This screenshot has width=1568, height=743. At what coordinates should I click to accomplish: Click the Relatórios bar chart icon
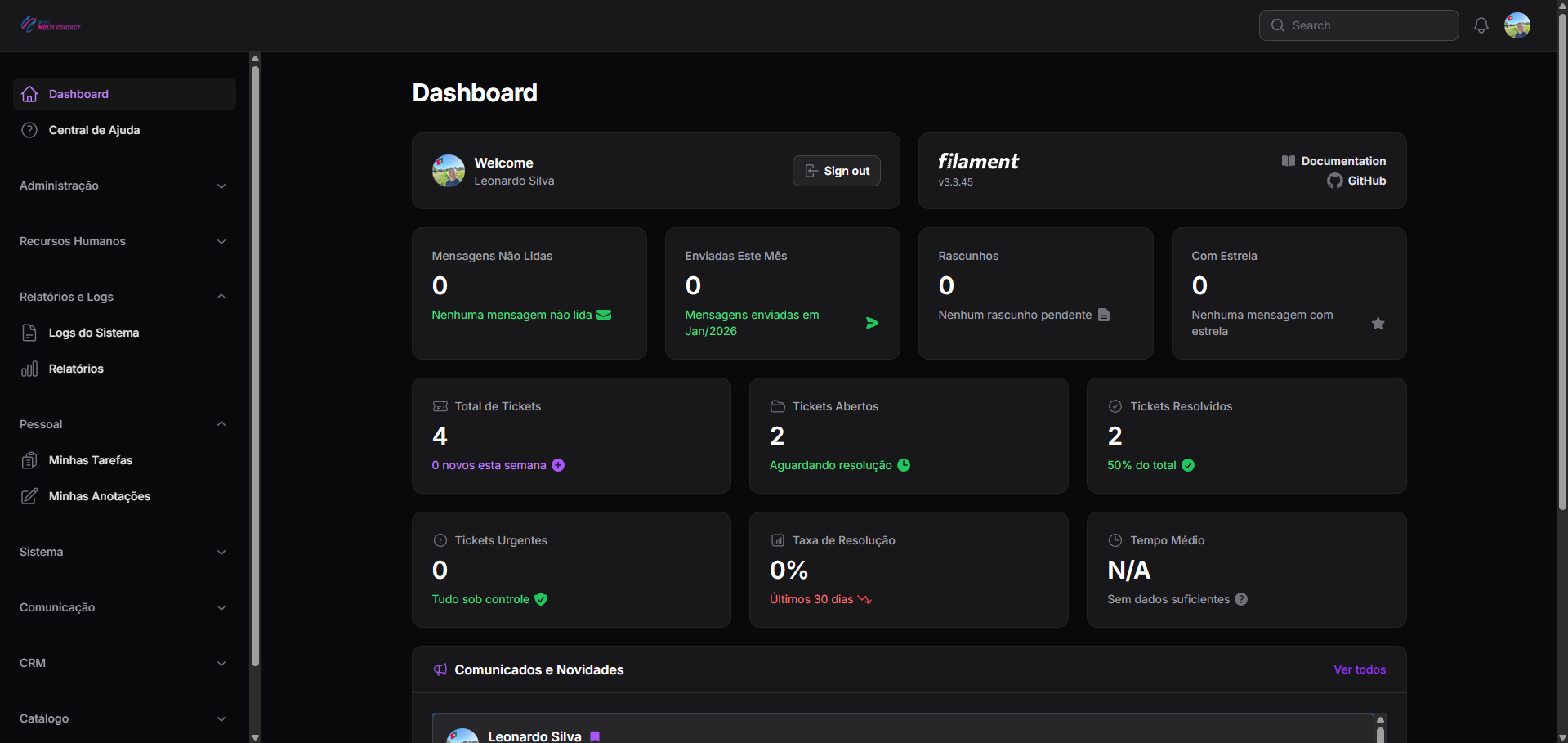(29, 369)
